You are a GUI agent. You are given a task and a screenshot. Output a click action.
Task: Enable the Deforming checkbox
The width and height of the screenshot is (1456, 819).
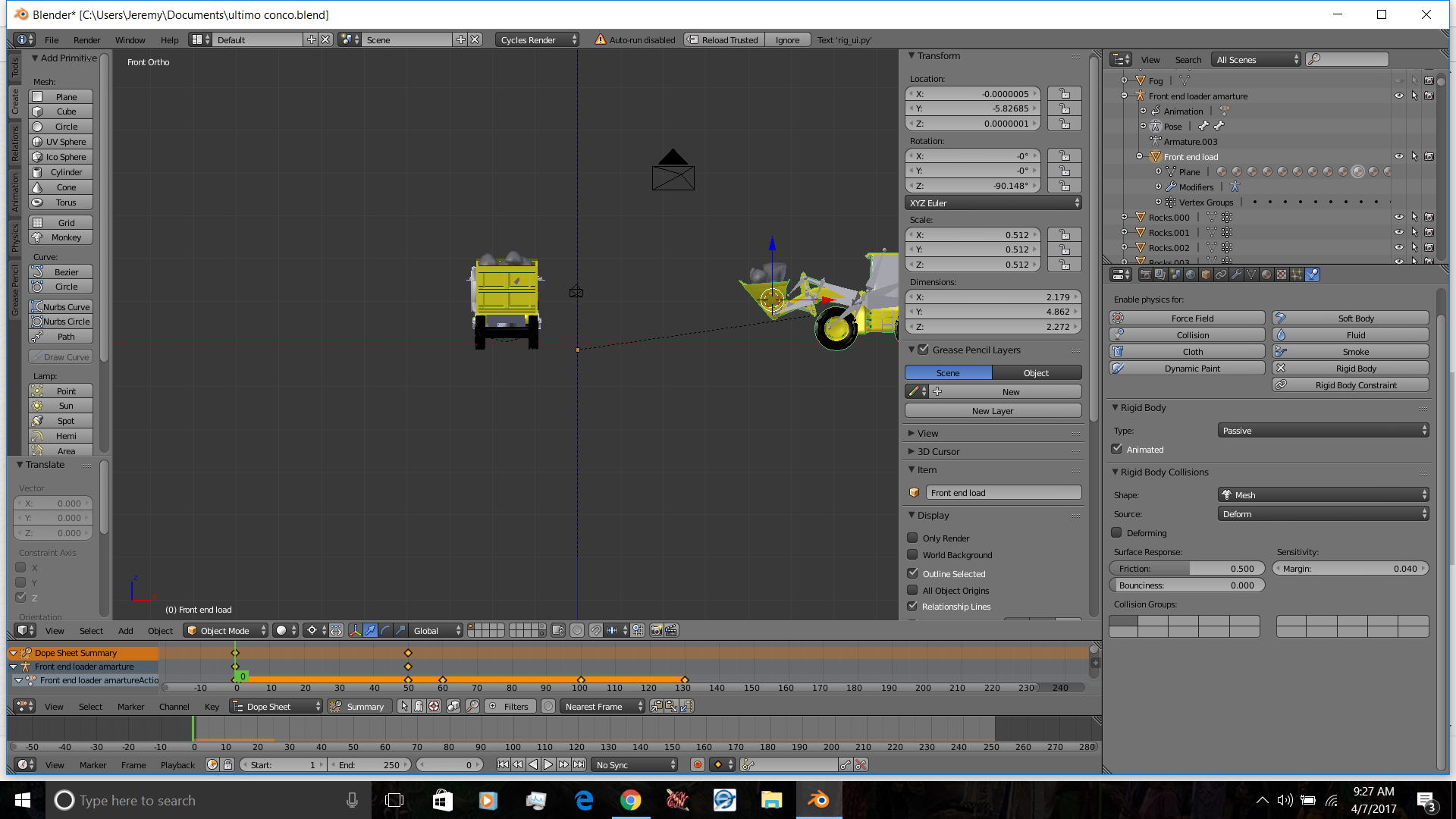[1116, 532]
